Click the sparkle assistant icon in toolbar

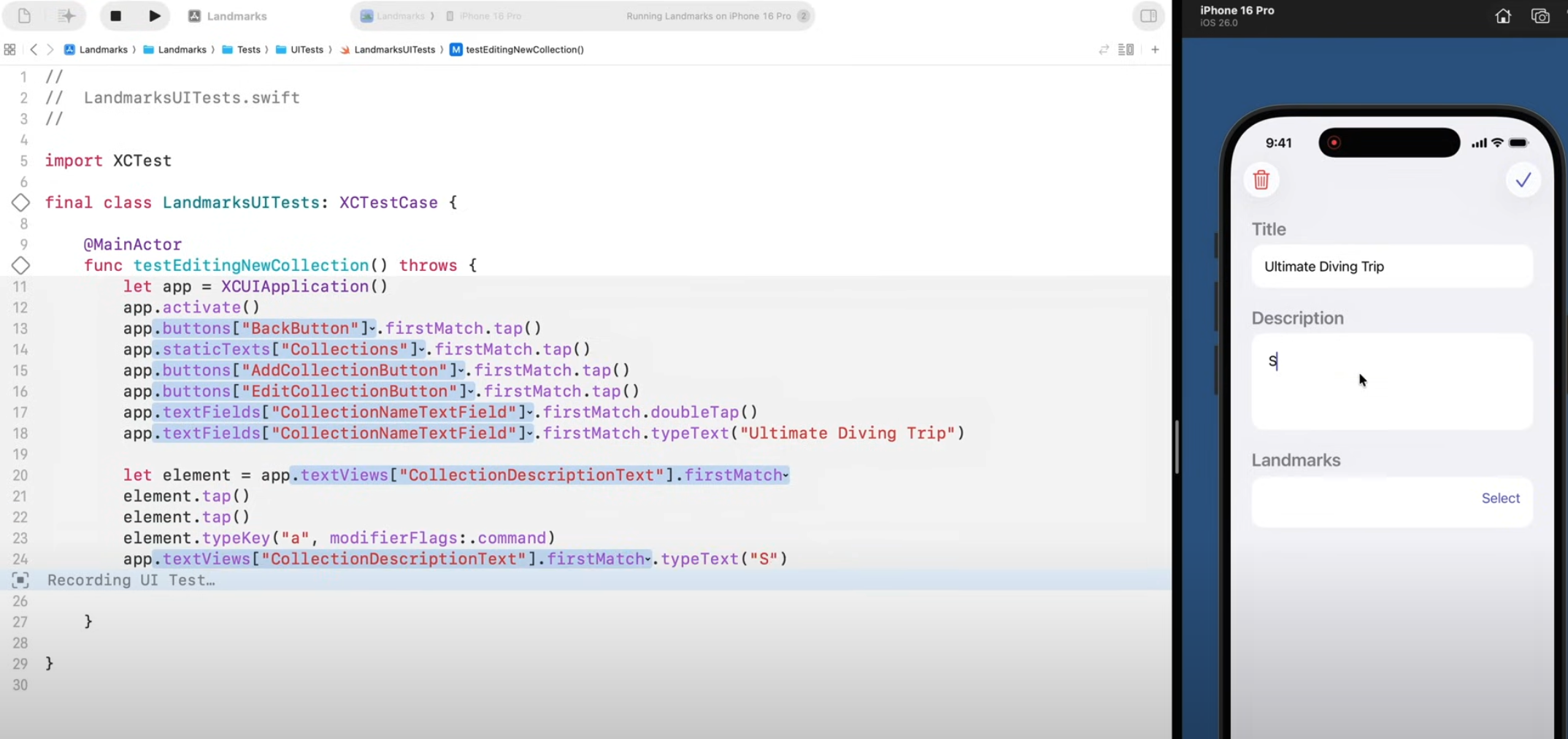pos(66,15)
